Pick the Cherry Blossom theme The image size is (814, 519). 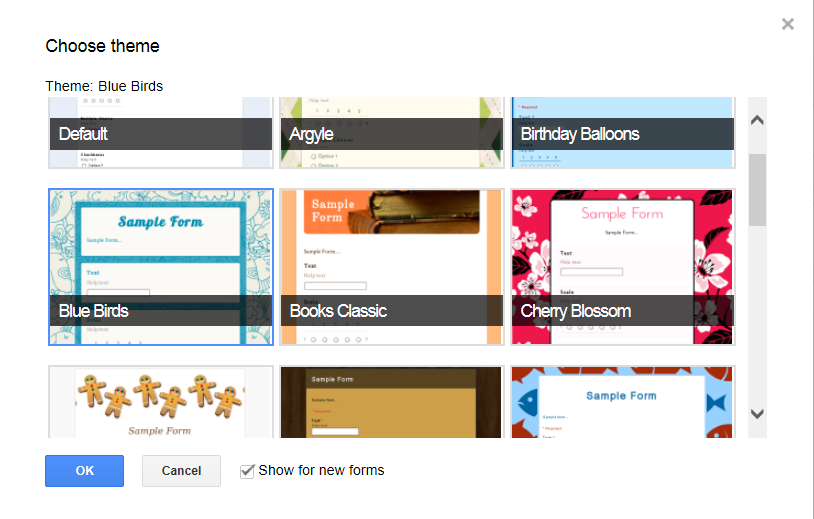click(622, 250)
